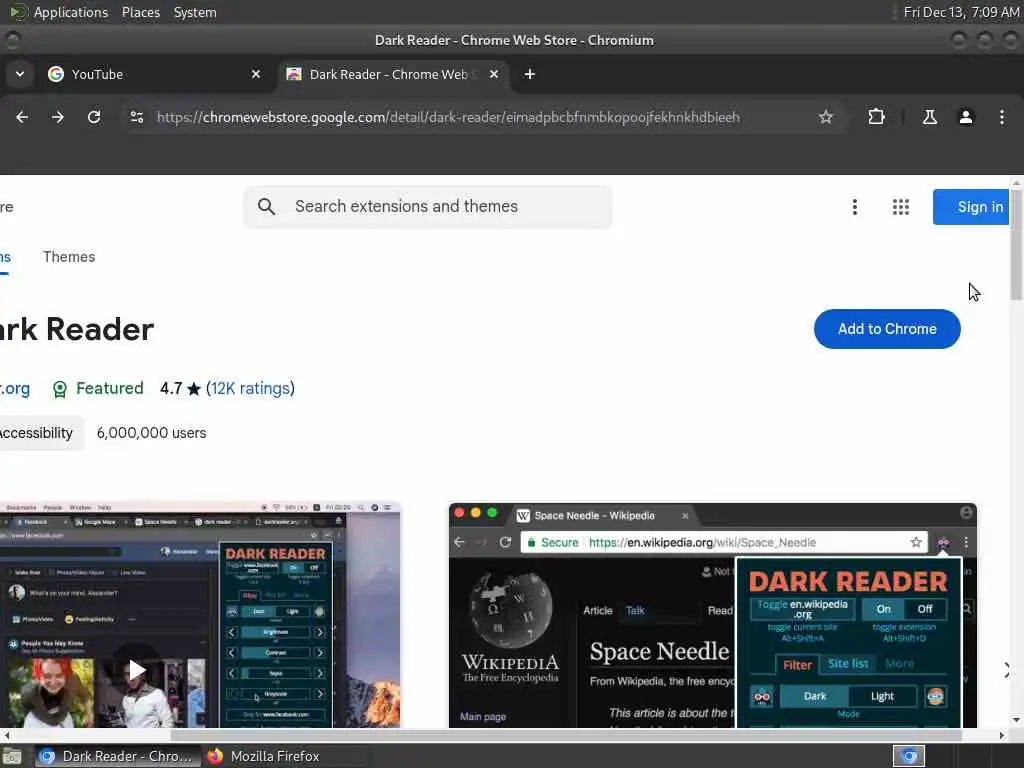Click the clock showing Fri Dec 13

tap(961, 12)
